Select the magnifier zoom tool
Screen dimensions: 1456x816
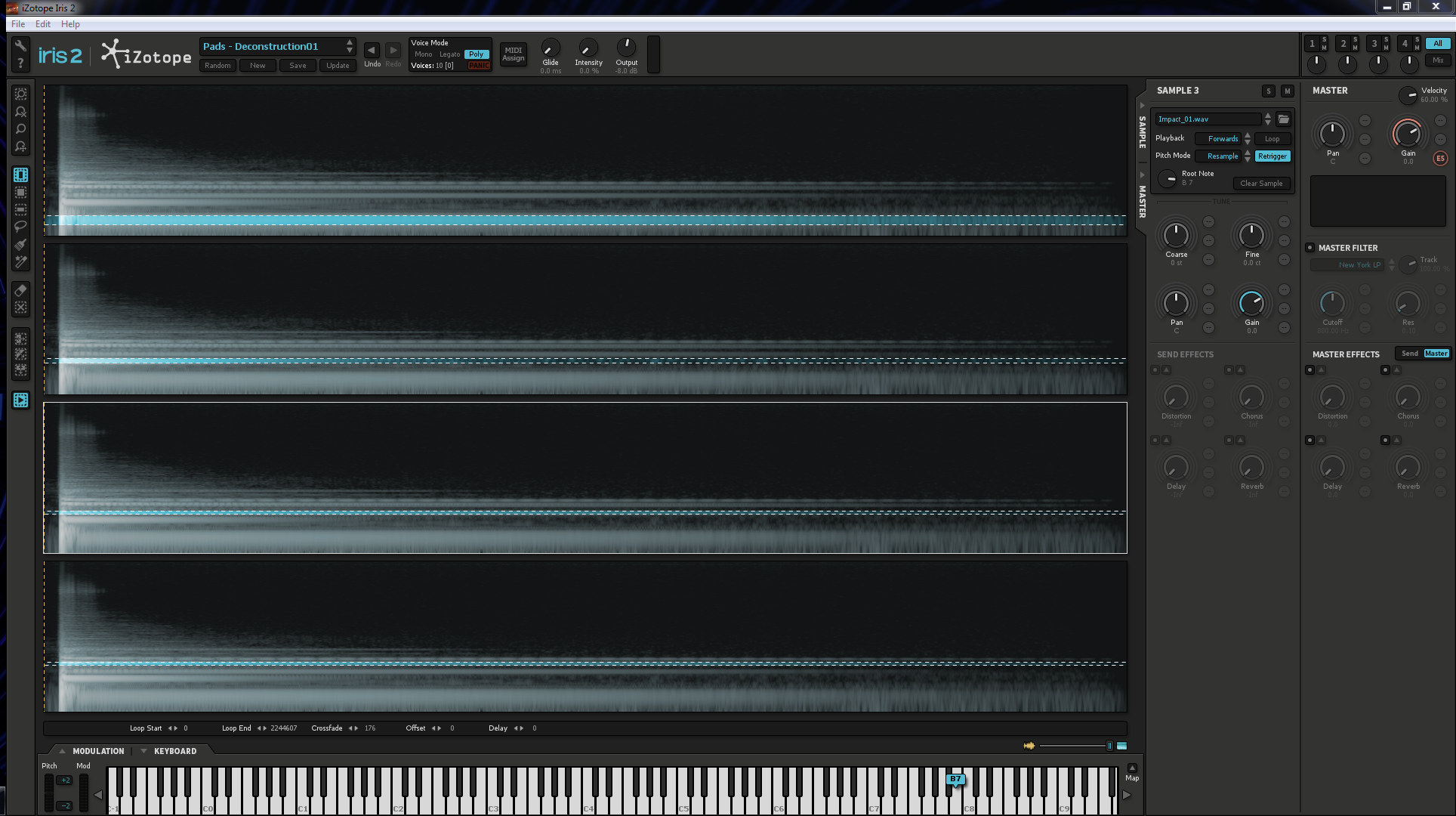[x=20, y=129]
